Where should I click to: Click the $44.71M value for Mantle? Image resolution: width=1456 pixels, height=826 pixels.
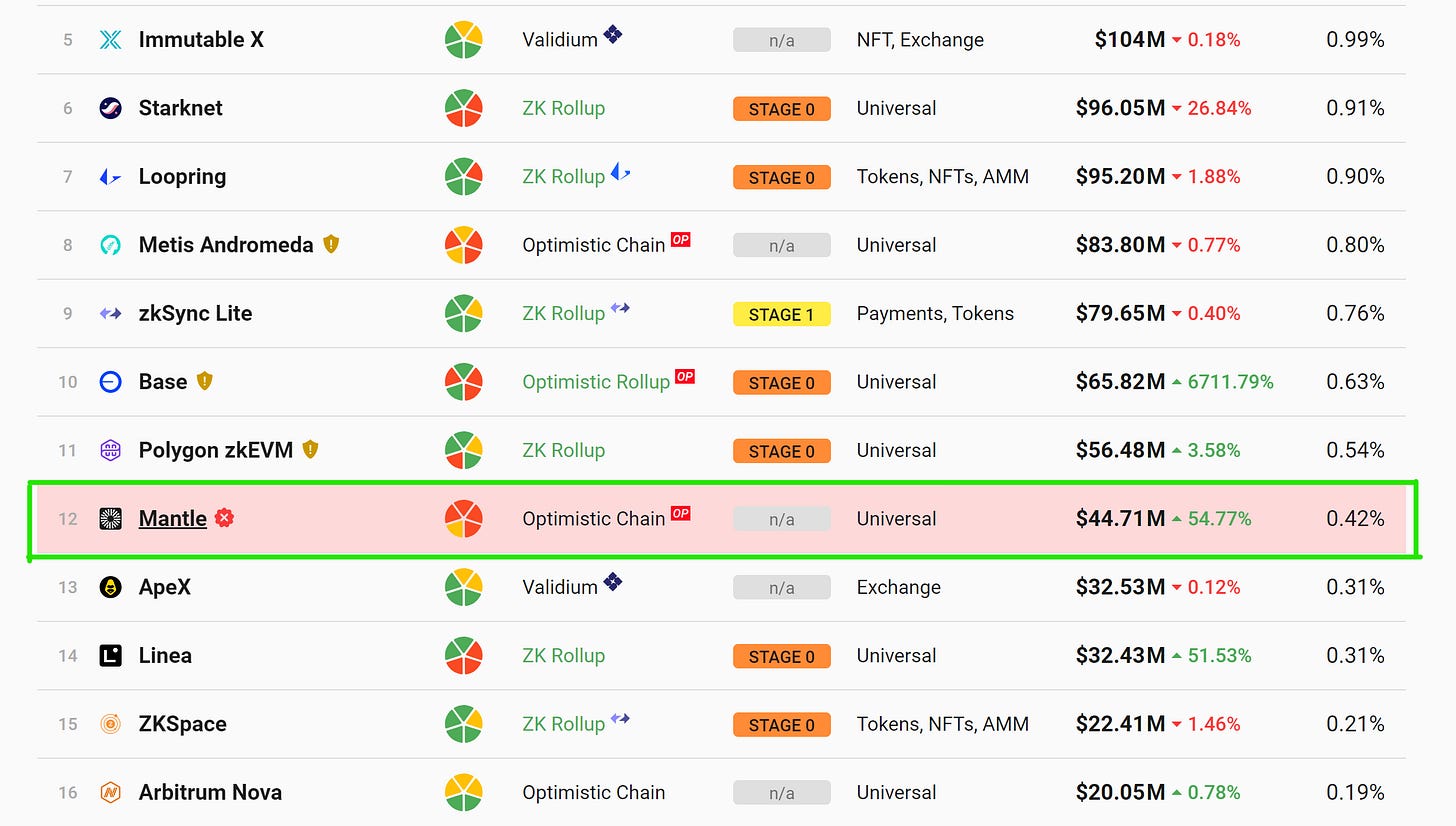(1120, 519)
